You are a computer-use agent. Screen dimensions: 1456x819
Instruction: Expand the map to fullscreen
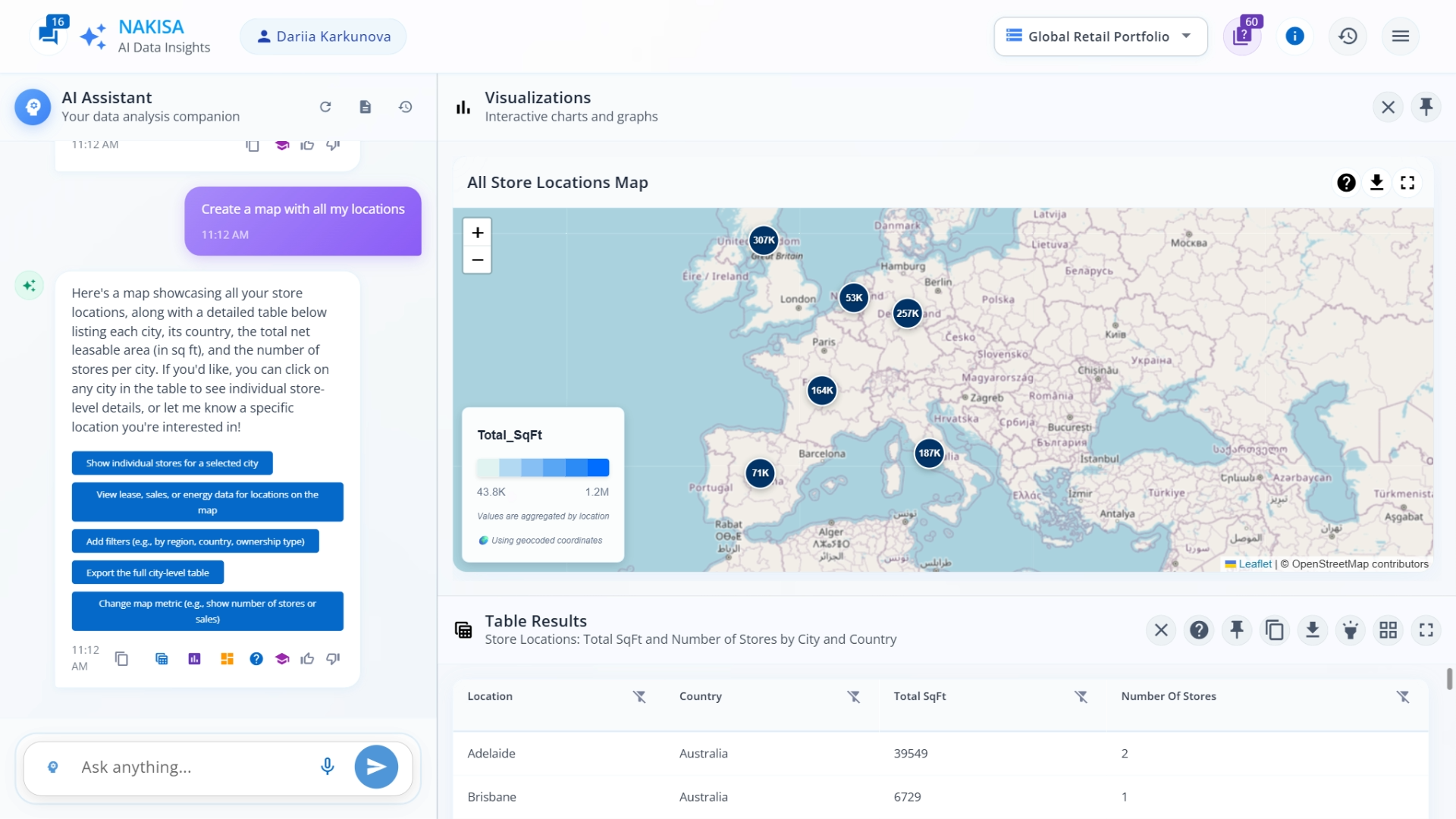(1407, 183)
